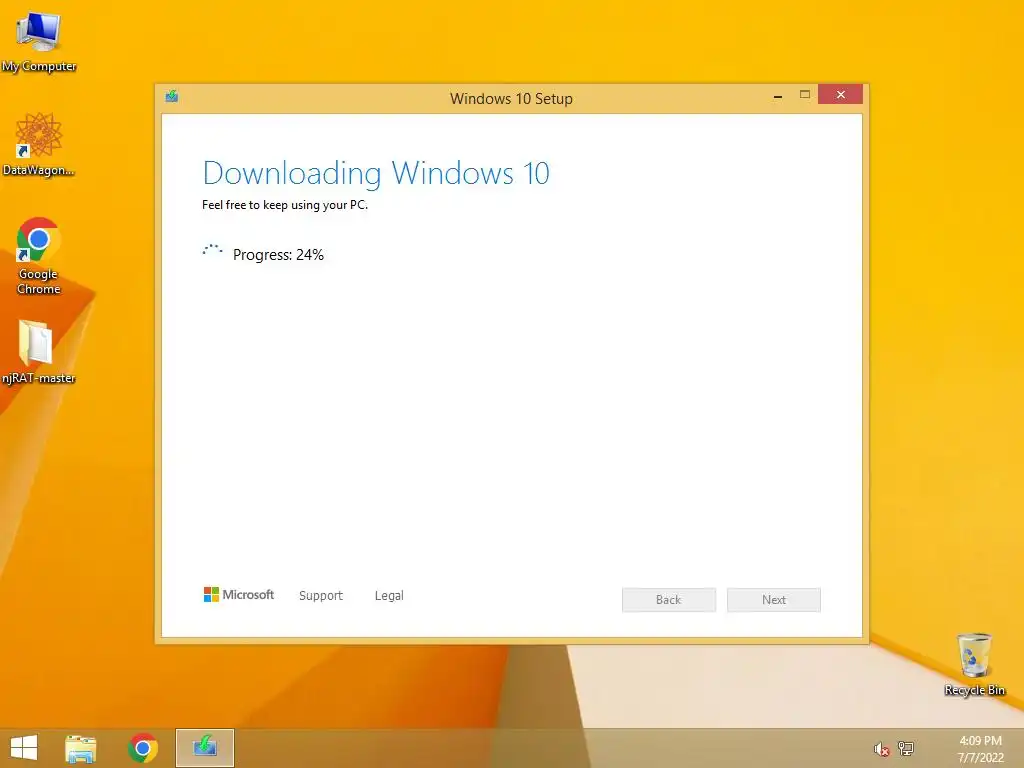Click the Microsoft logo in Setup

coord(239,594)
